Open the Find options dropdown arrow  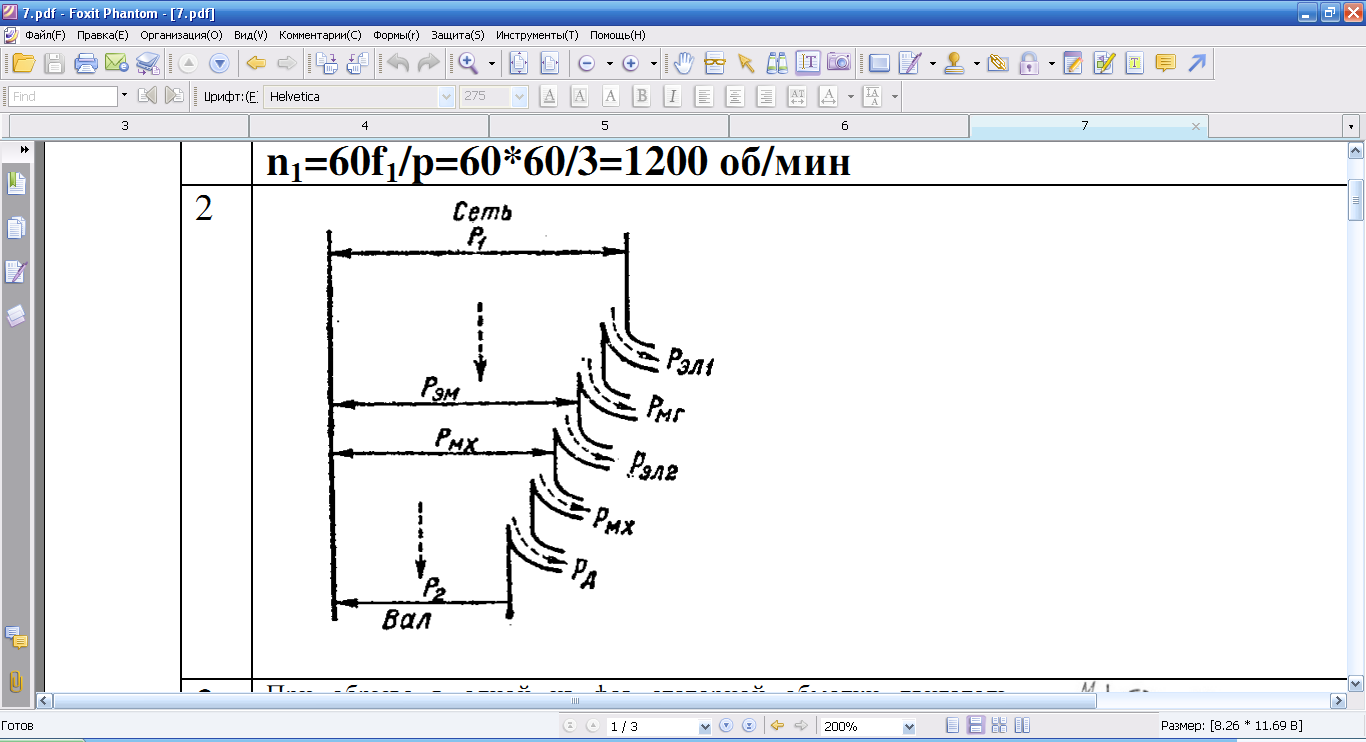(124, 96)
